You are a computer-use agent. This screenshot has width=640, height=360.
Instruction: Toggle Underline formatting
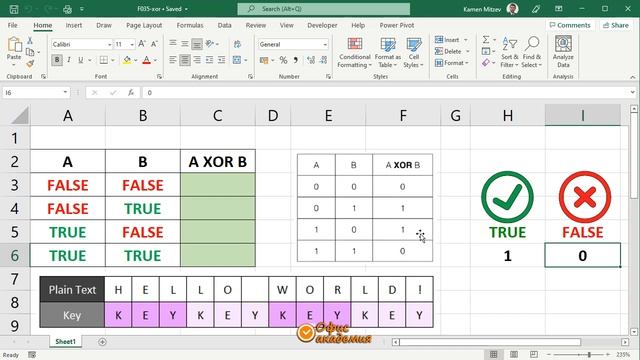[80, 60]
